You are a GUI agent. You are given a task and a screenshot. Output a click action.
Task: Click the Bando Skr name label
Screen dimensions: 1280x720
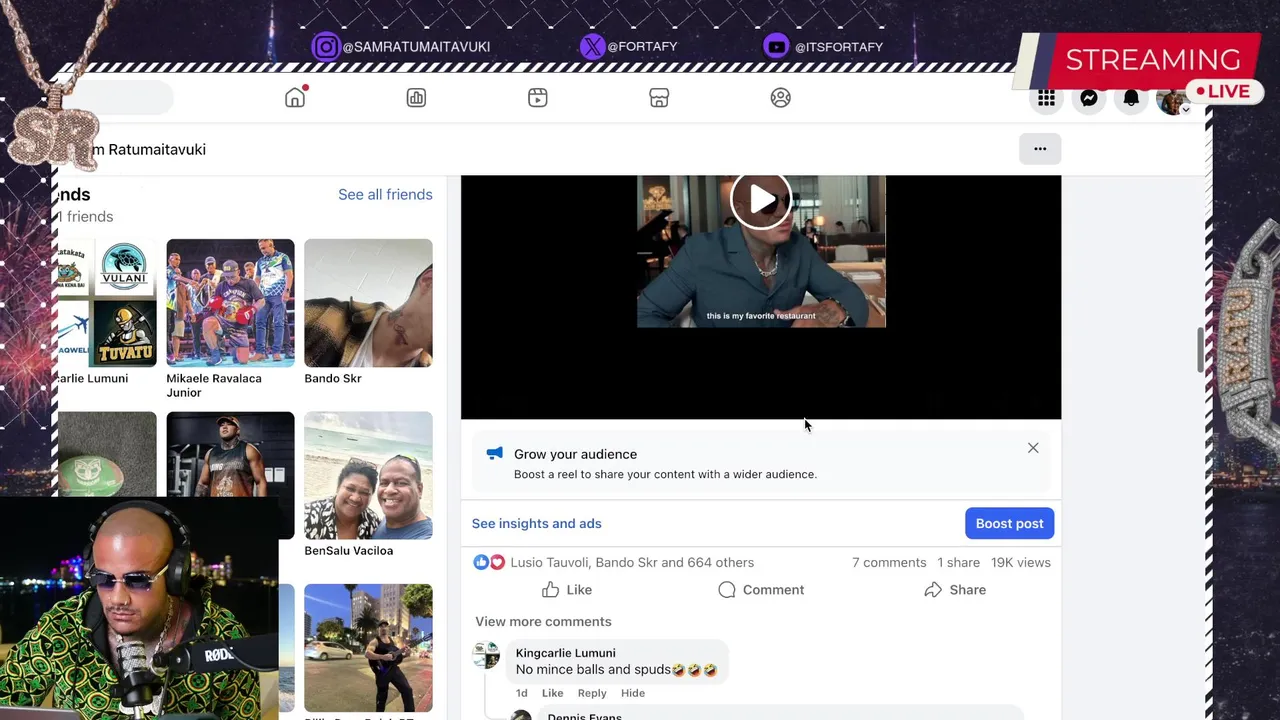[333, 378]
